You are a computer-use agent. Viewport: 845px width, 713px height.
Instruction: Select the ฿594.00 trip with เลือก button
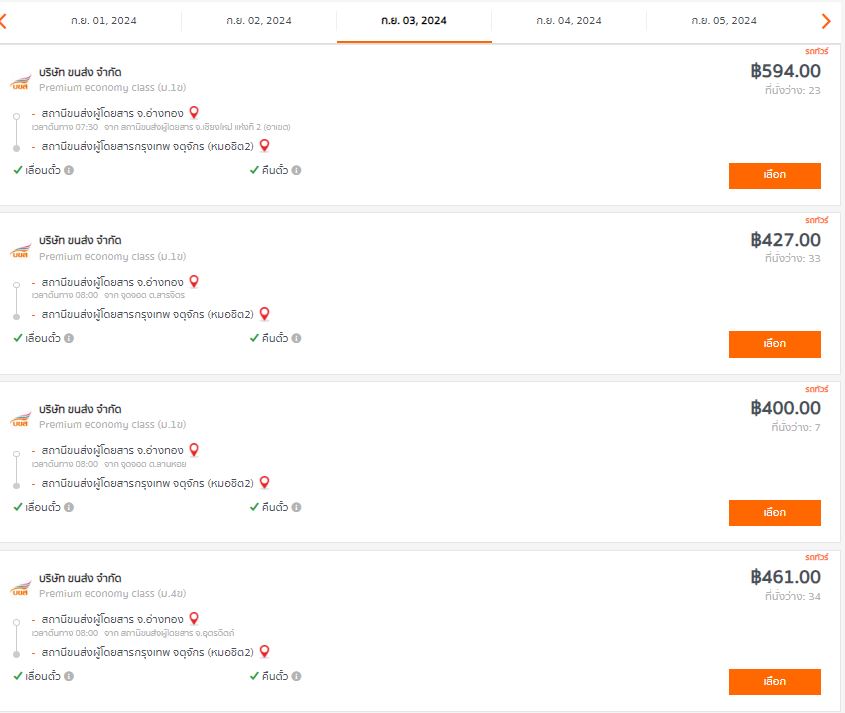[x=774, y=176]
